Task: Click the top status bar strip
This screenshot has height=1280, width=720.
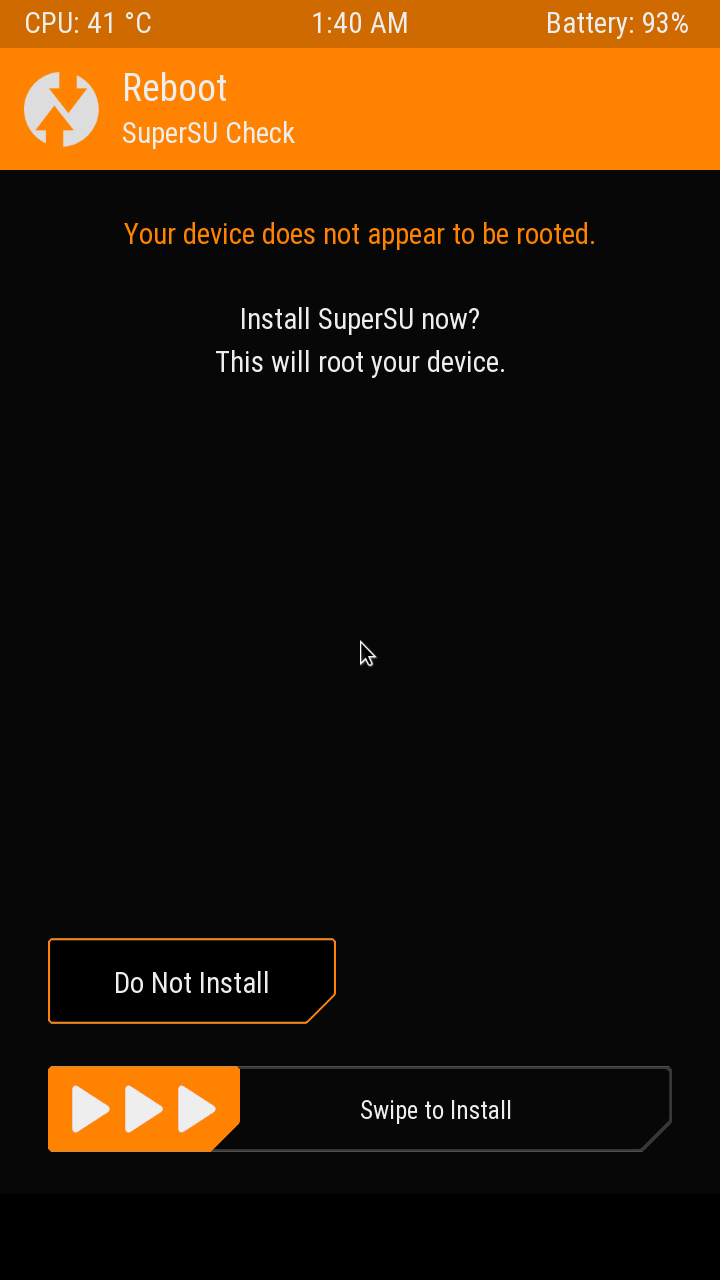Action: (360, 24)
